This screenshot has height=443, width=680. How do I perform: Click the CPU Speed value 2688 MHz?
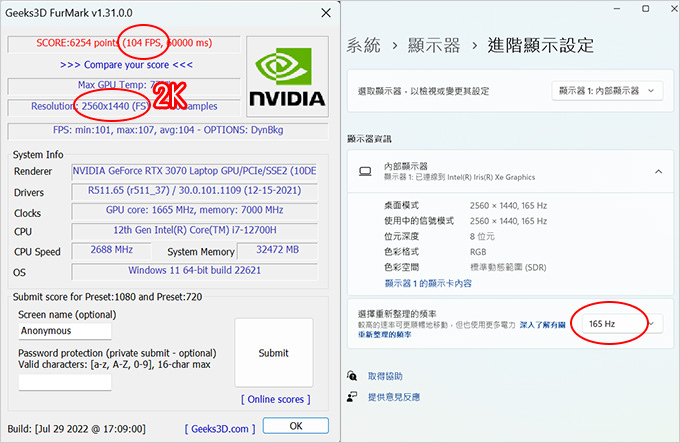pyautogui.click(x=111, y=250)
